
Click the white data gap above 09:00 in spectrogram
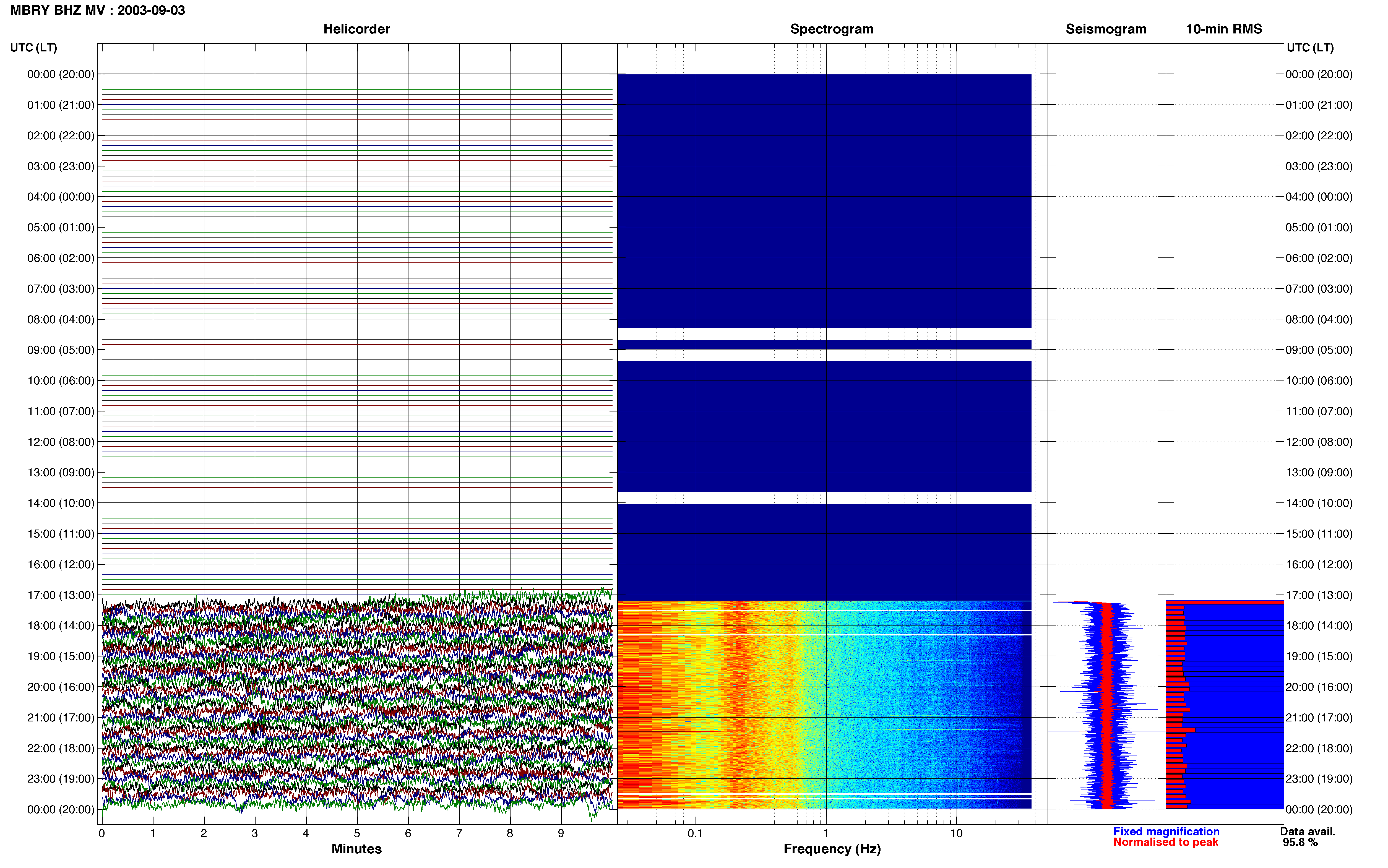coord(824,333)
